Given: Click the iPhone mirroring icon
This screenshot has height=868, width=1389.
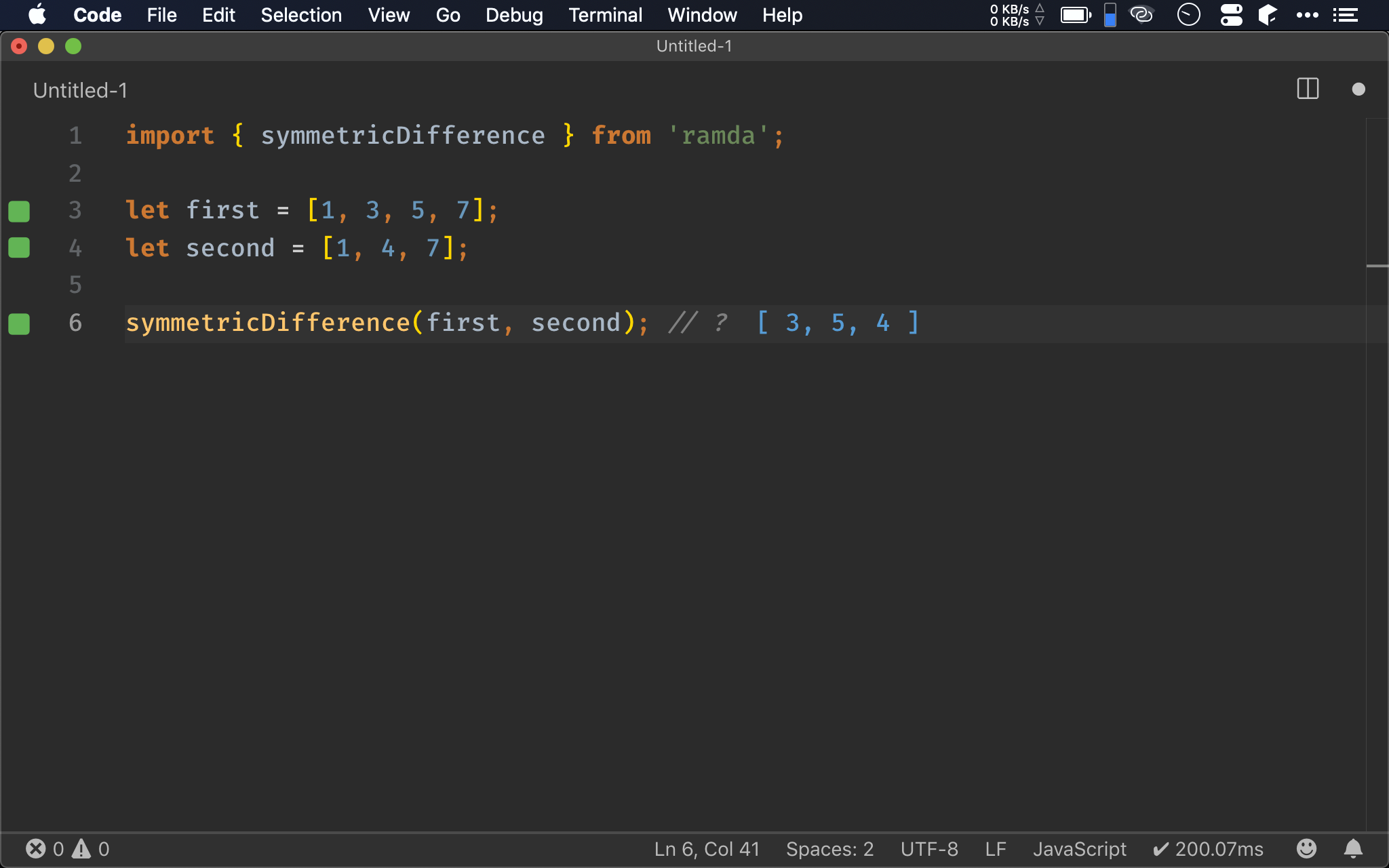Looking at the screenshot, I should click(1109, 14).
